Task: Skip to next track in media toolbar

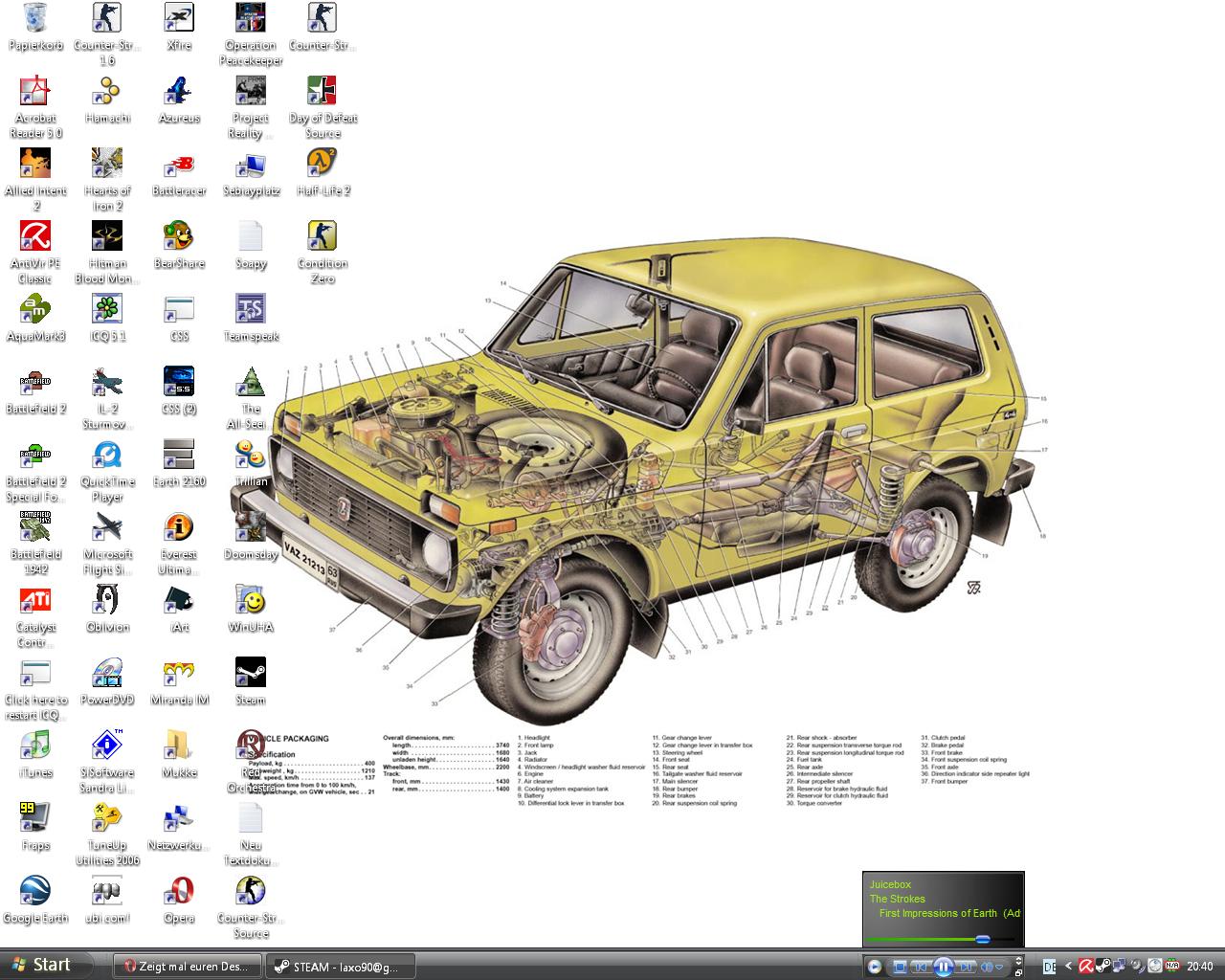Action: [965, 967]
